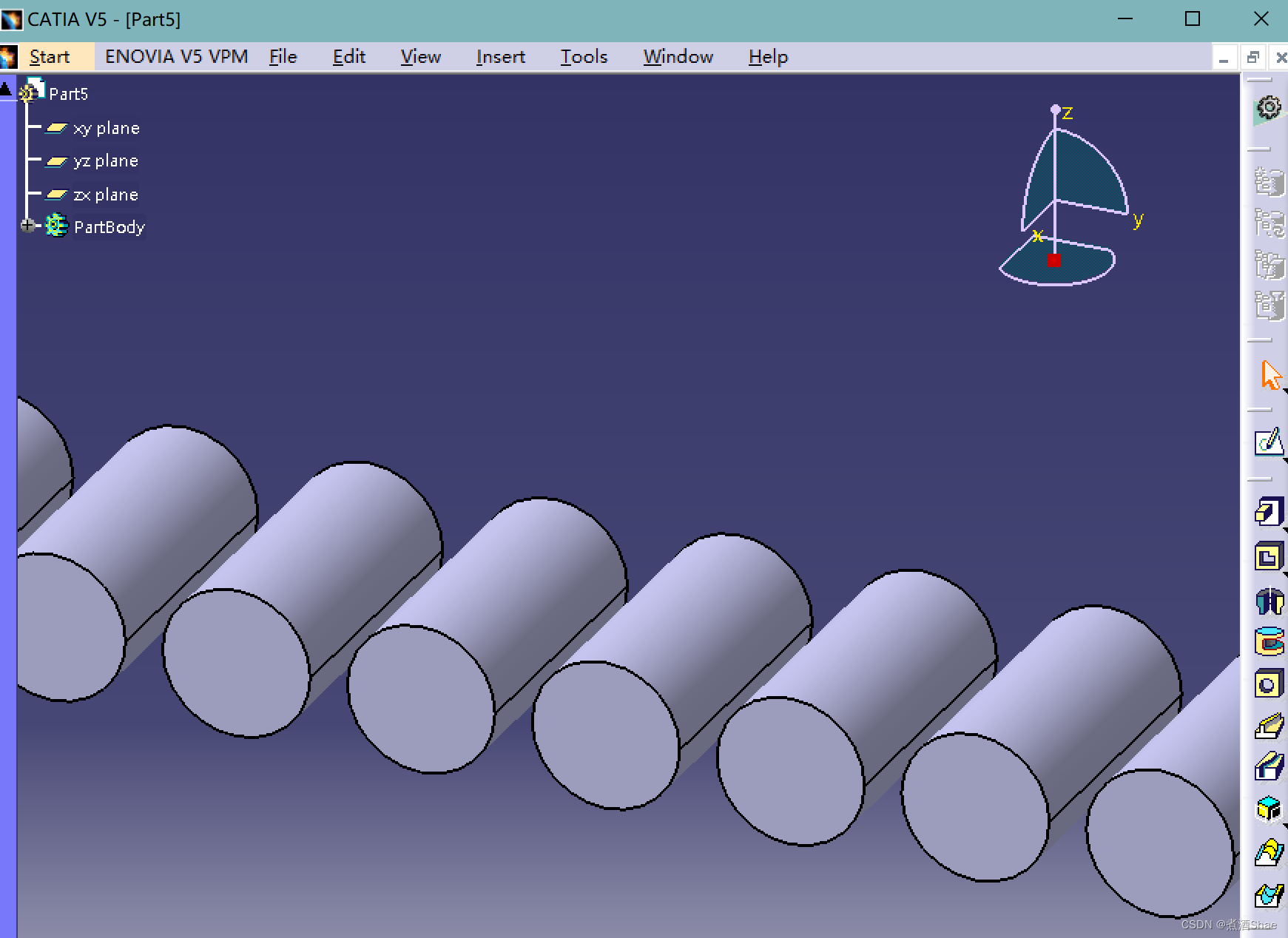Choose the Pocket tool

(x=1269, y=556)
